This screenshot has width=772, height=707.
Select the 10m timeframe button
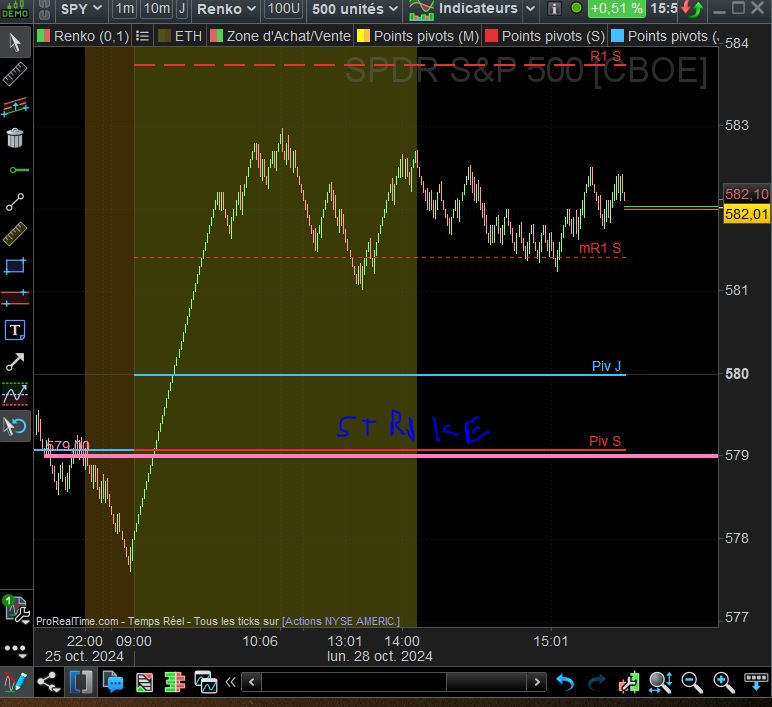pyautogui.click(x=157, y=9)
